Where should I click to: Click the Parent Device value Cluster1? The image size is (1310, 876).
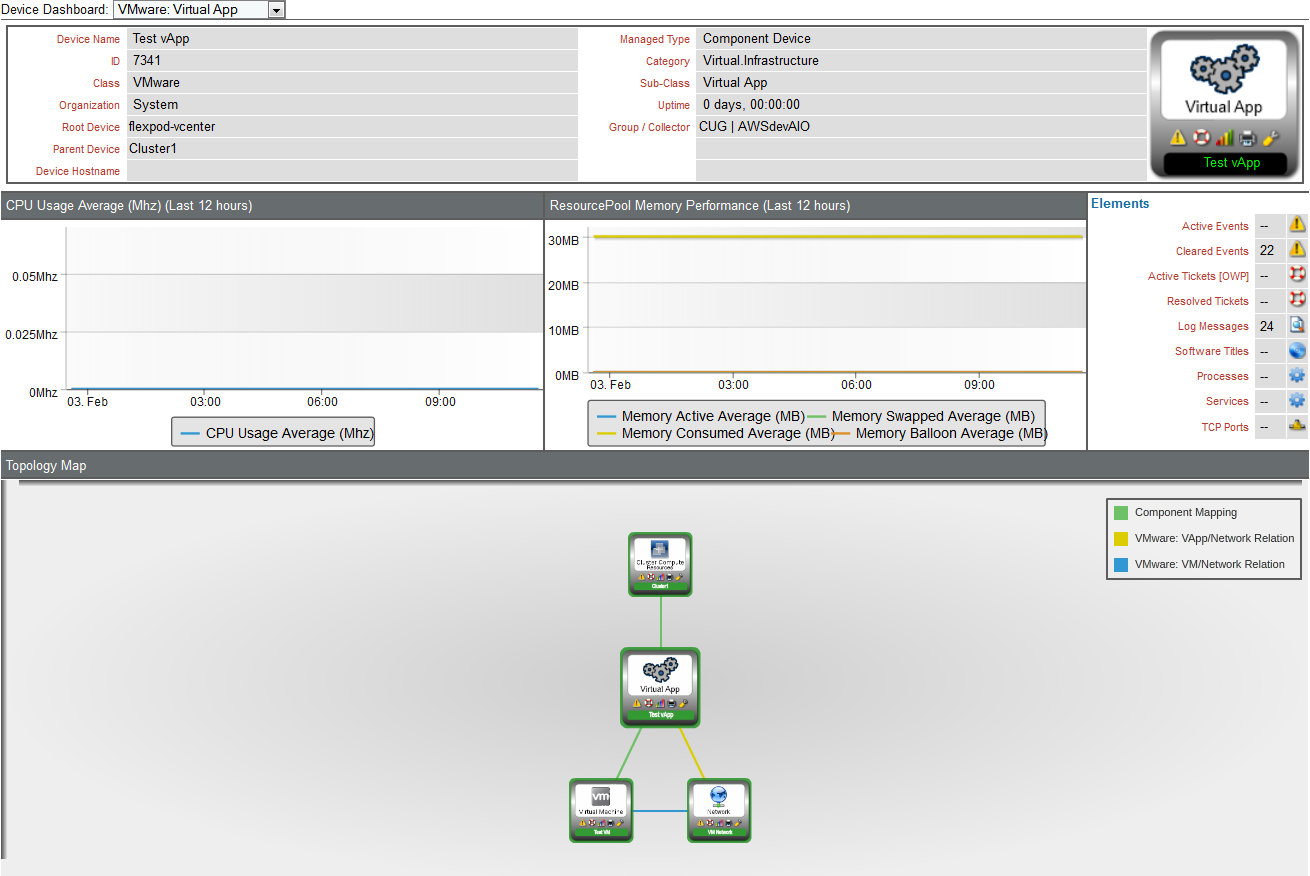click(x=153, y=149)
